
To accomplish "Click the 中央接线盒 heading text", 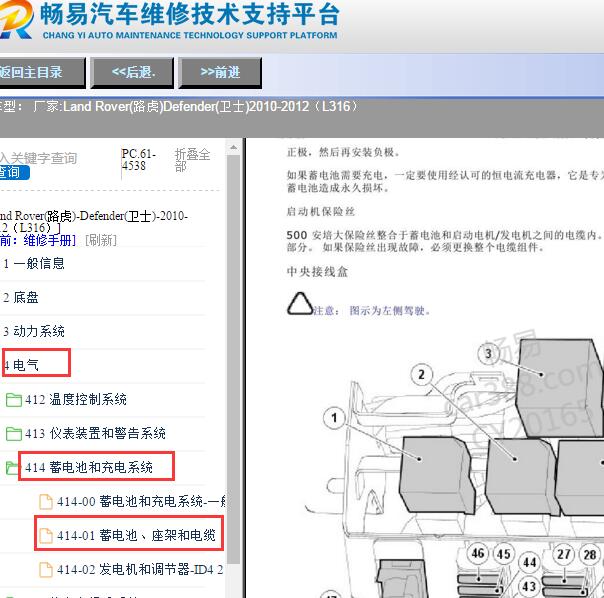I will tap(317, 272).
